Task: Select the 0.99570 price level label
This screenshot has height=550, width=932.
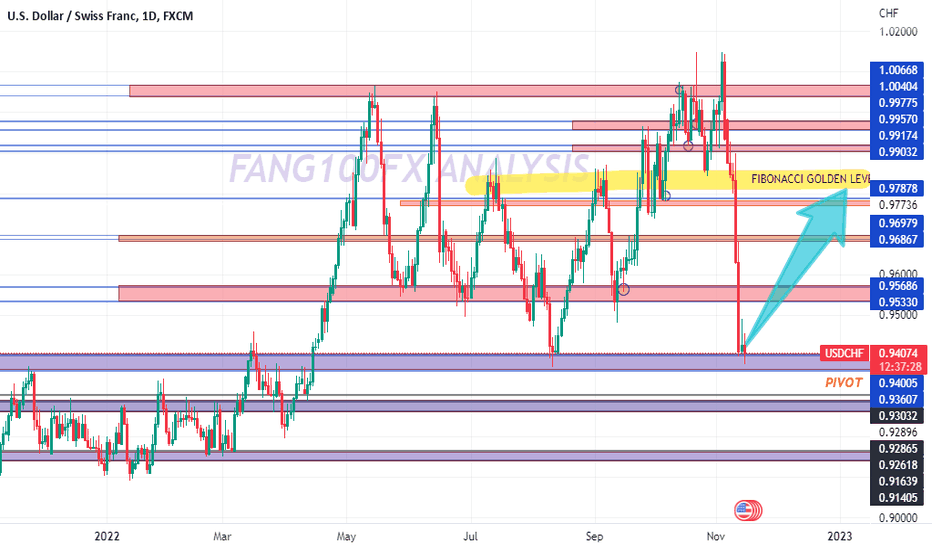Action: [x=898, y=120]
